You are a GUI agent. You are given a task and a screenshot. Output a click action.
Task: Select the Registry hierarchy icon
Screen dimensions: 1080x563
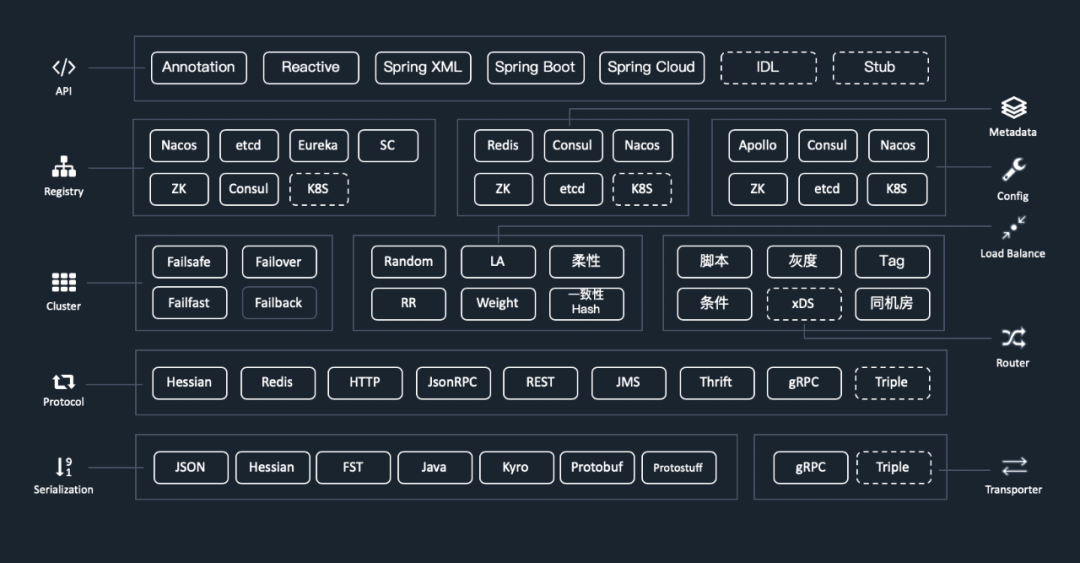click(63, 167)
